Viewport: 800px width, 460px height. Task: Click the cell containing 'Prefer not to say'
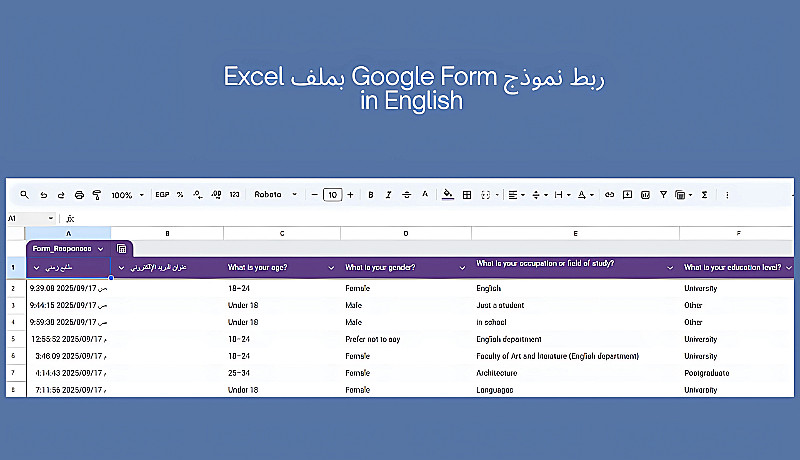tap(406, 339)
